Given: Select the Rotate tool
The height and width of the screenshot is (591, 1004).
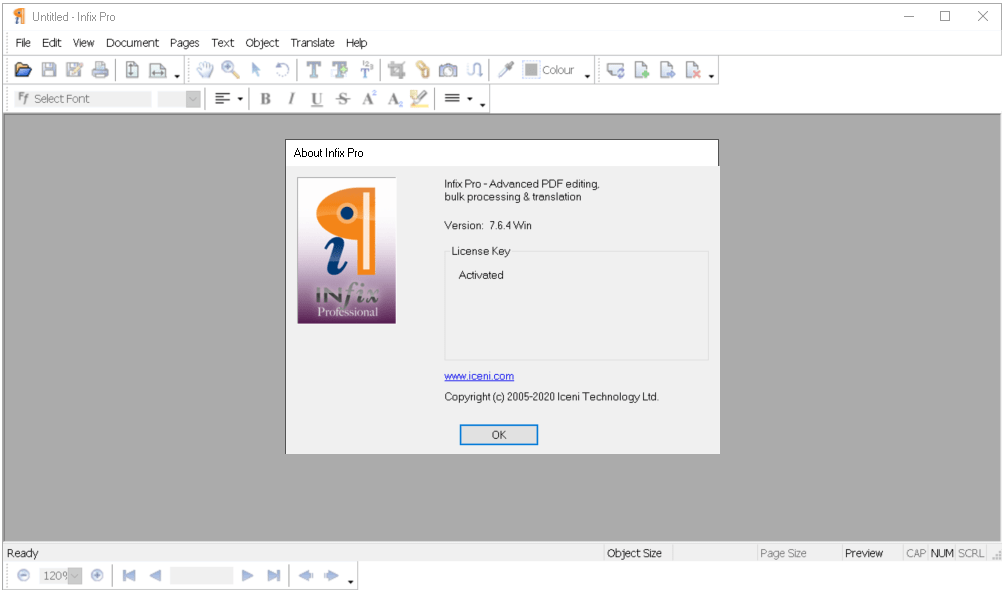Looking at the screenshot, I should [282, 70].
